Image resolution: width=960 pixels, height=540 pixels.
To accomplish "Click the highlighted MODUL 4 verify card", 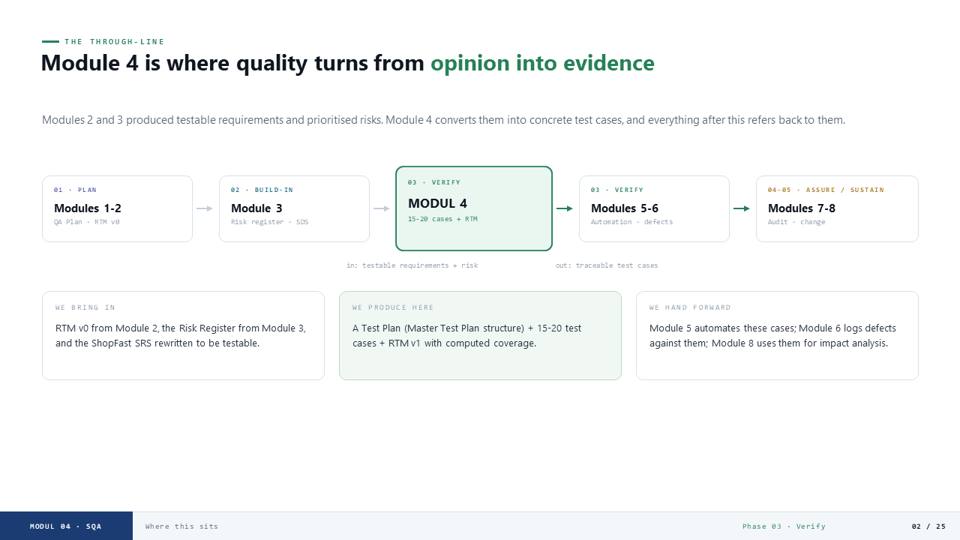I will click(474, 208).
